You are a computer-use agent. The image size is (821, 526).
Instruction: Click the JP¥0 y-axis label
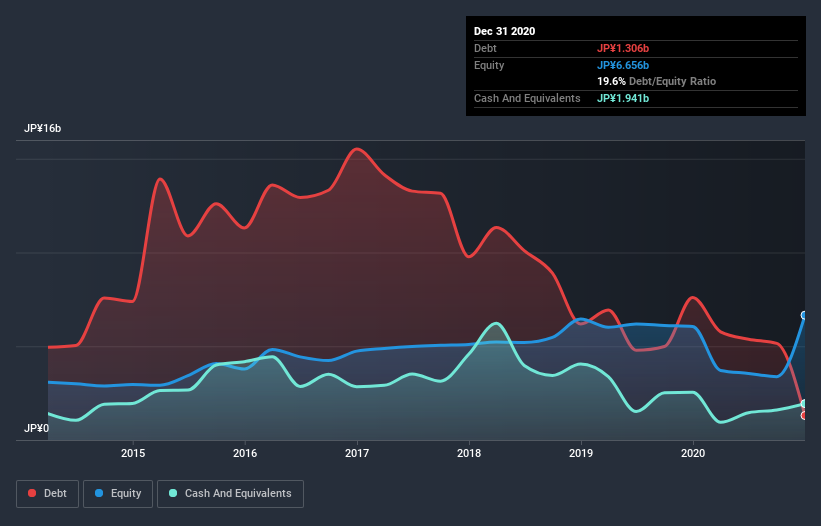36,428
